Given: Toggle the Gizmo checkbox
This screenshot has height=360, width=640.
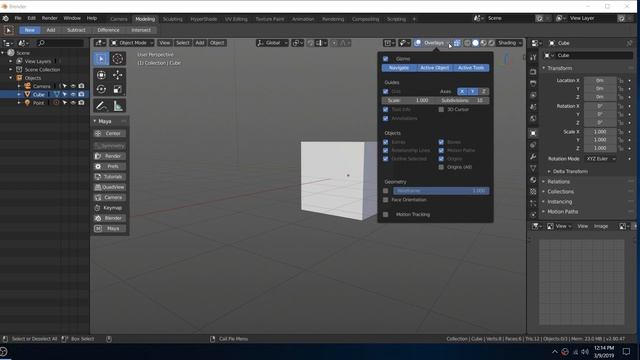Looking at the screenshot, I should [386, 59].
